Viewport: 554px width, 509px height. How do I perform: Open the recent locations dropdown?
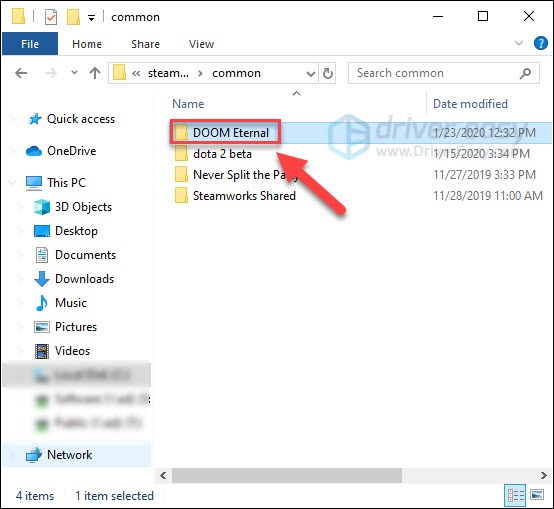[x=74, y=72]
